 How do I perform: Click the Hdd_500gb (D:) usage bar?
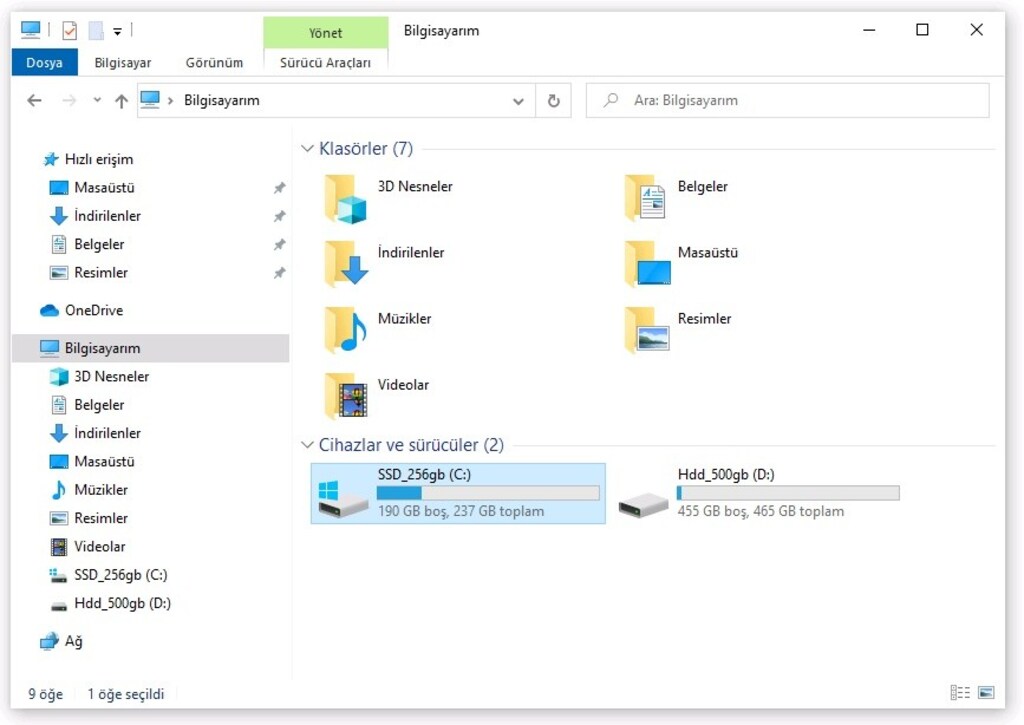(788, 493)
